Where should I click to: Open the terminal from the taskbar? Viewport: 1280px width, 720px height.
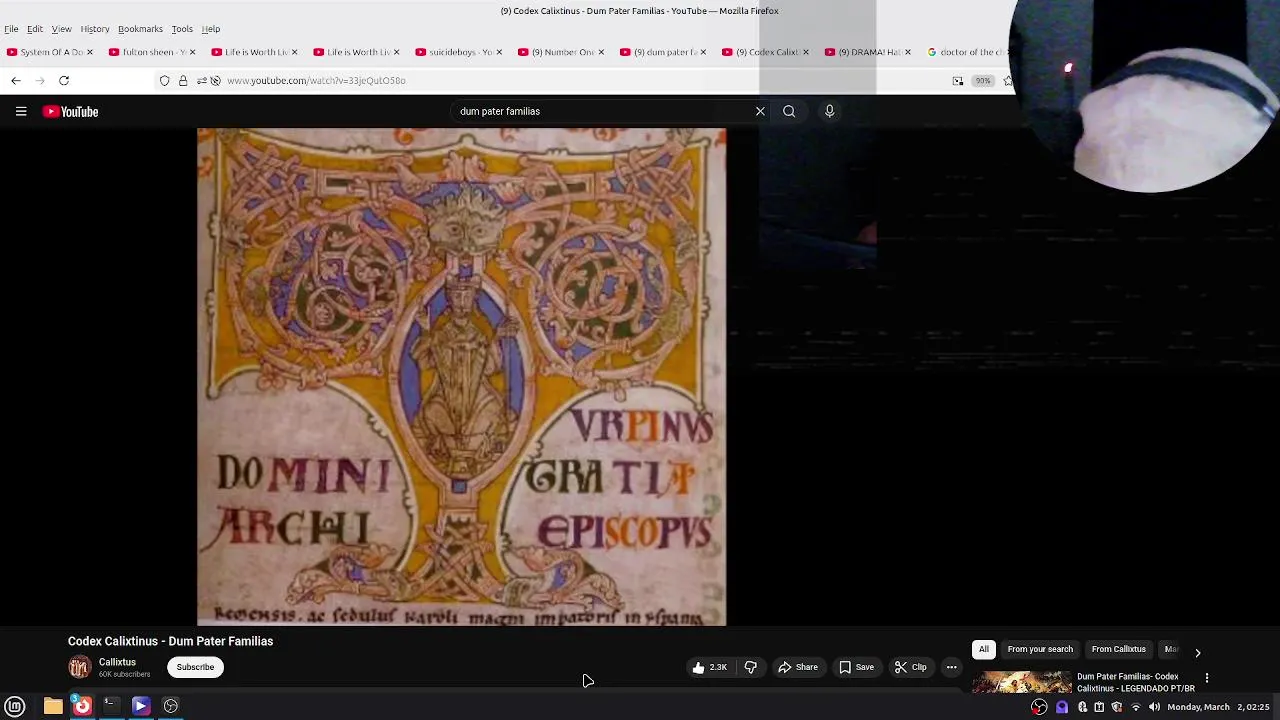[111, 706]
